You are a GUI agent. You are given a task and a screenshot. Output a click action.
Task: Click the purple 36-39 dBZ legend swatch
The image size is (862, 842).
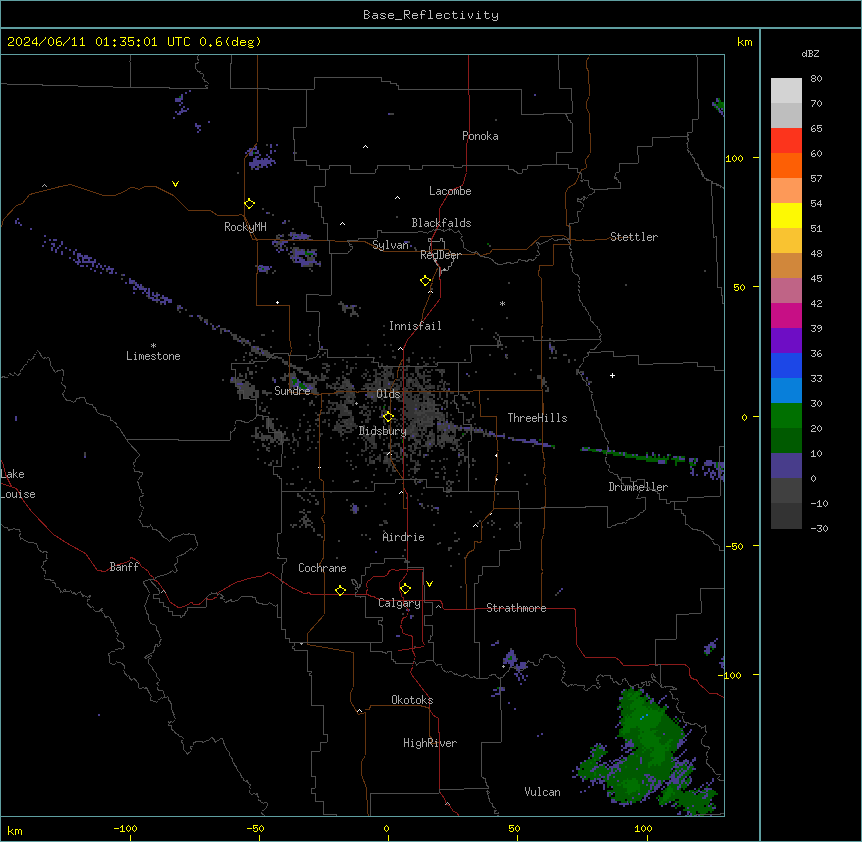[786, 340]
